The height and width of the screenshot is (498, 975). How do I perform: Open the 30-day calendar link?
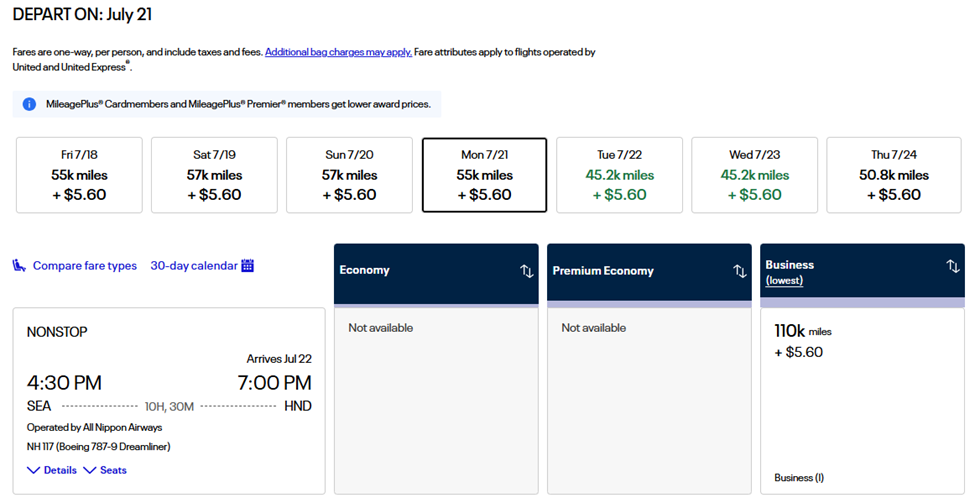194,266
